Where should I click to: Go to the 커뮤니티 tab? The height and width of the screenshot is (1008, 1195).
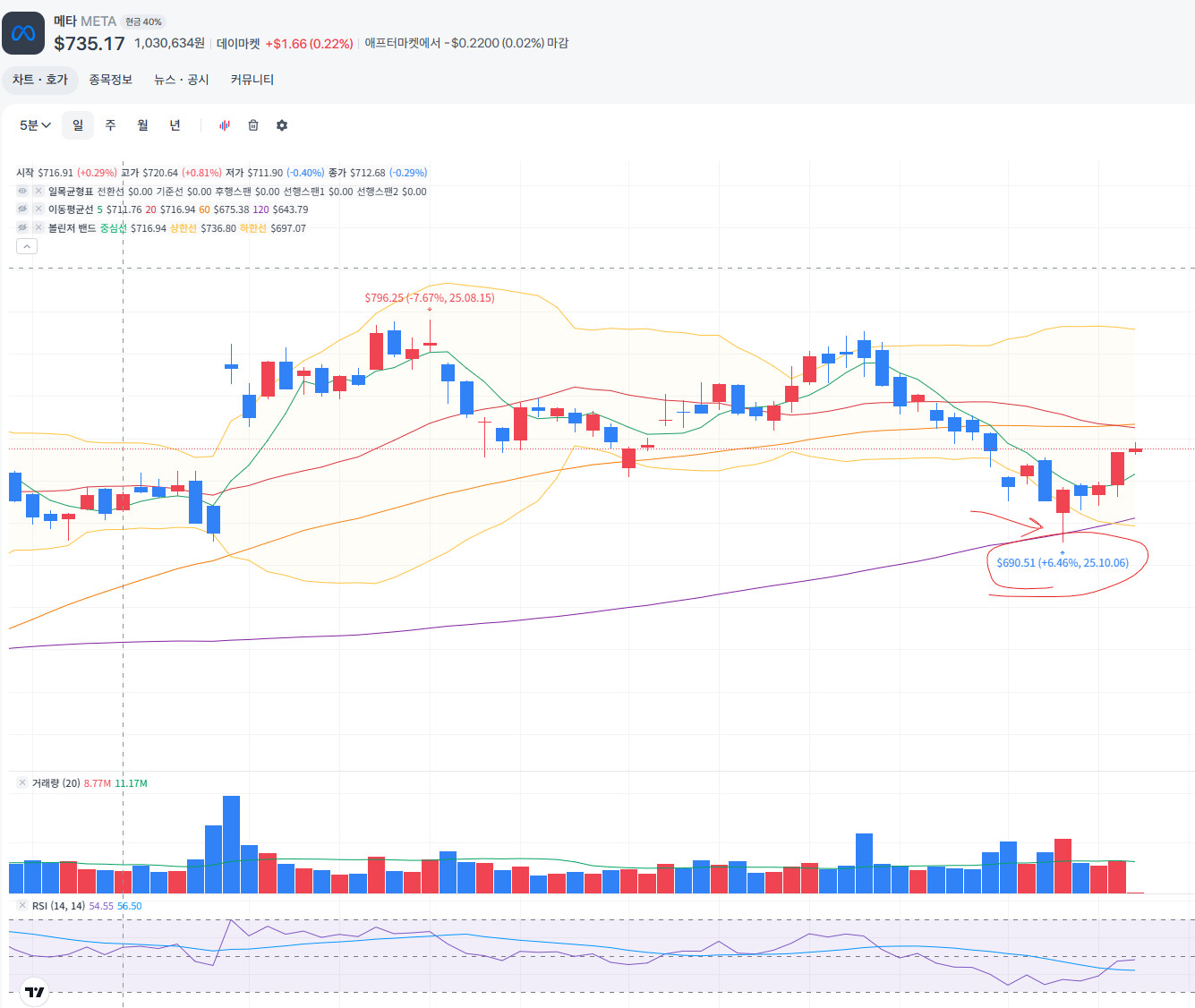252,80
